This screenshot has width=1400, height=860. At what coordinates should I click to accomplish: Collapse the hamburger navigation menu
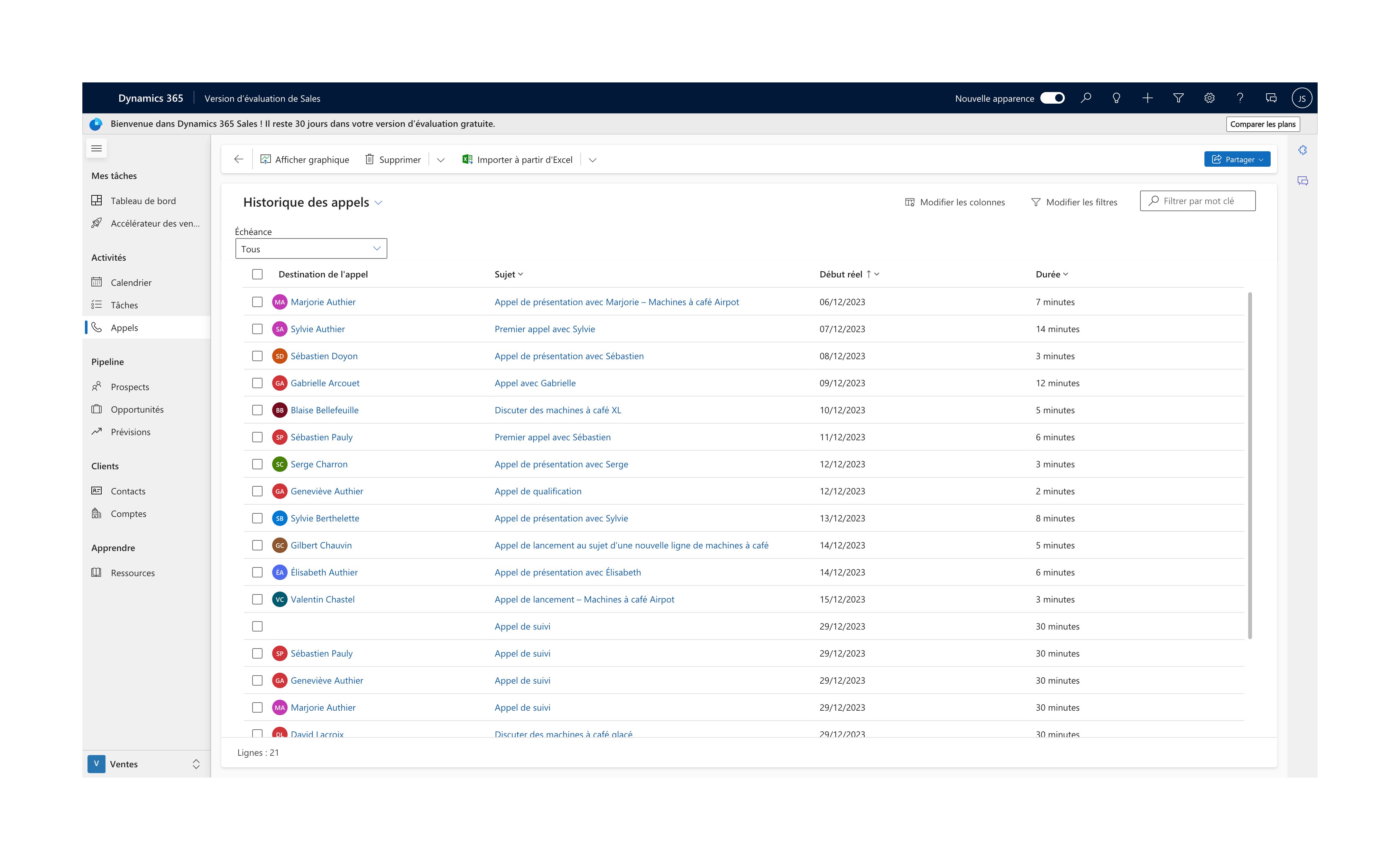[97, 148]
